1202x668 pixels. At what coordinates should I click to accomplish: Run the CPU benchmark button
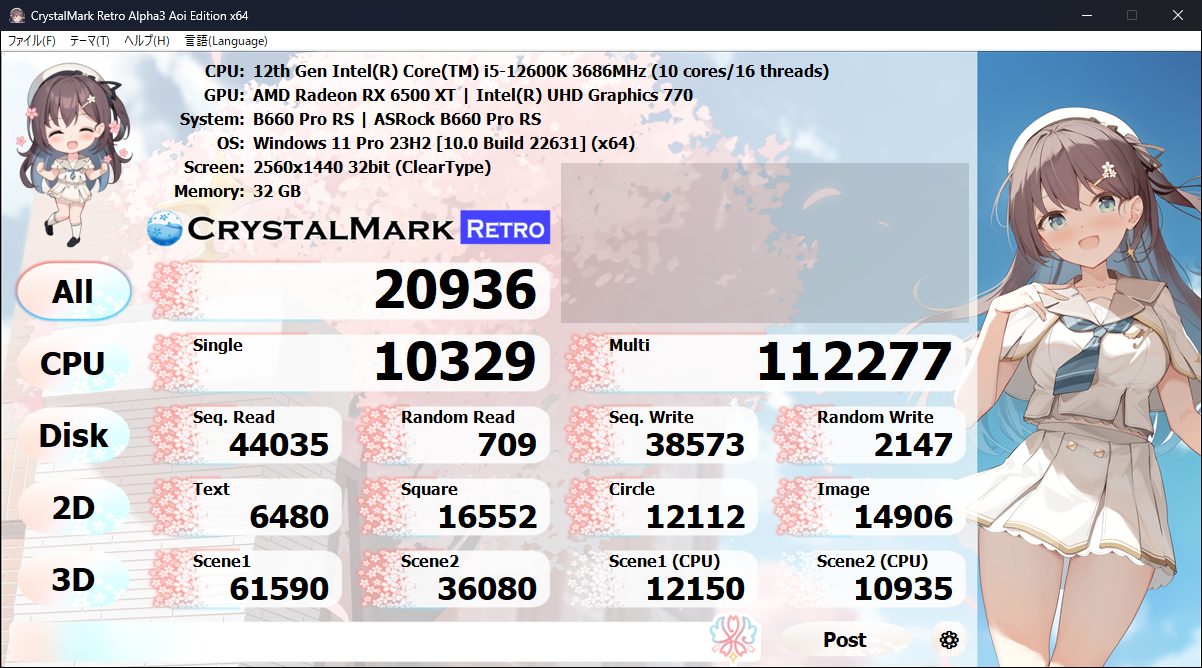click(73, 364)
